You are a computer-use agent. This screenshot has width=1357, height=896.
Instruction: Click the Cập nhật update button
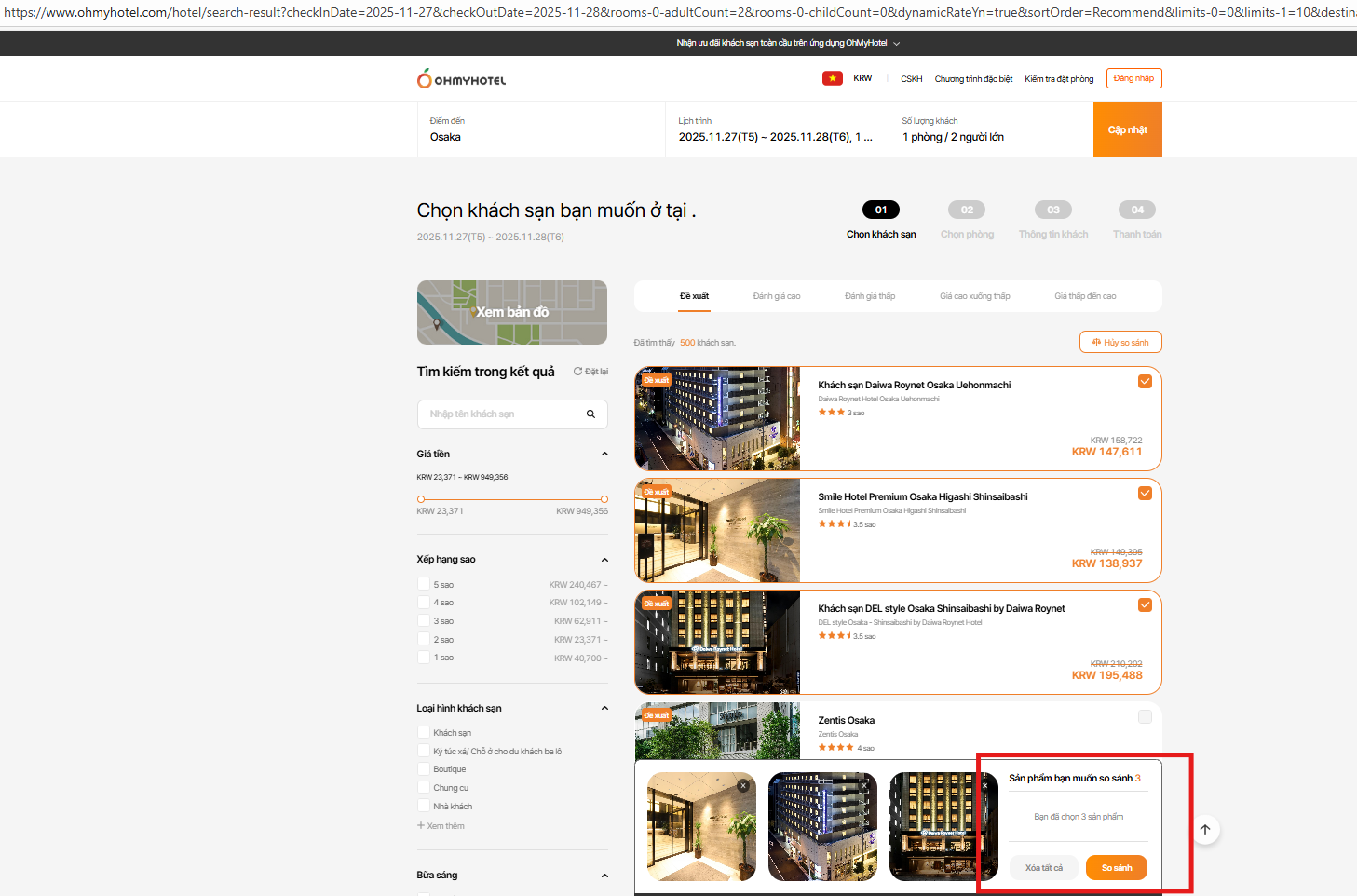click(x=1128, y=129)
